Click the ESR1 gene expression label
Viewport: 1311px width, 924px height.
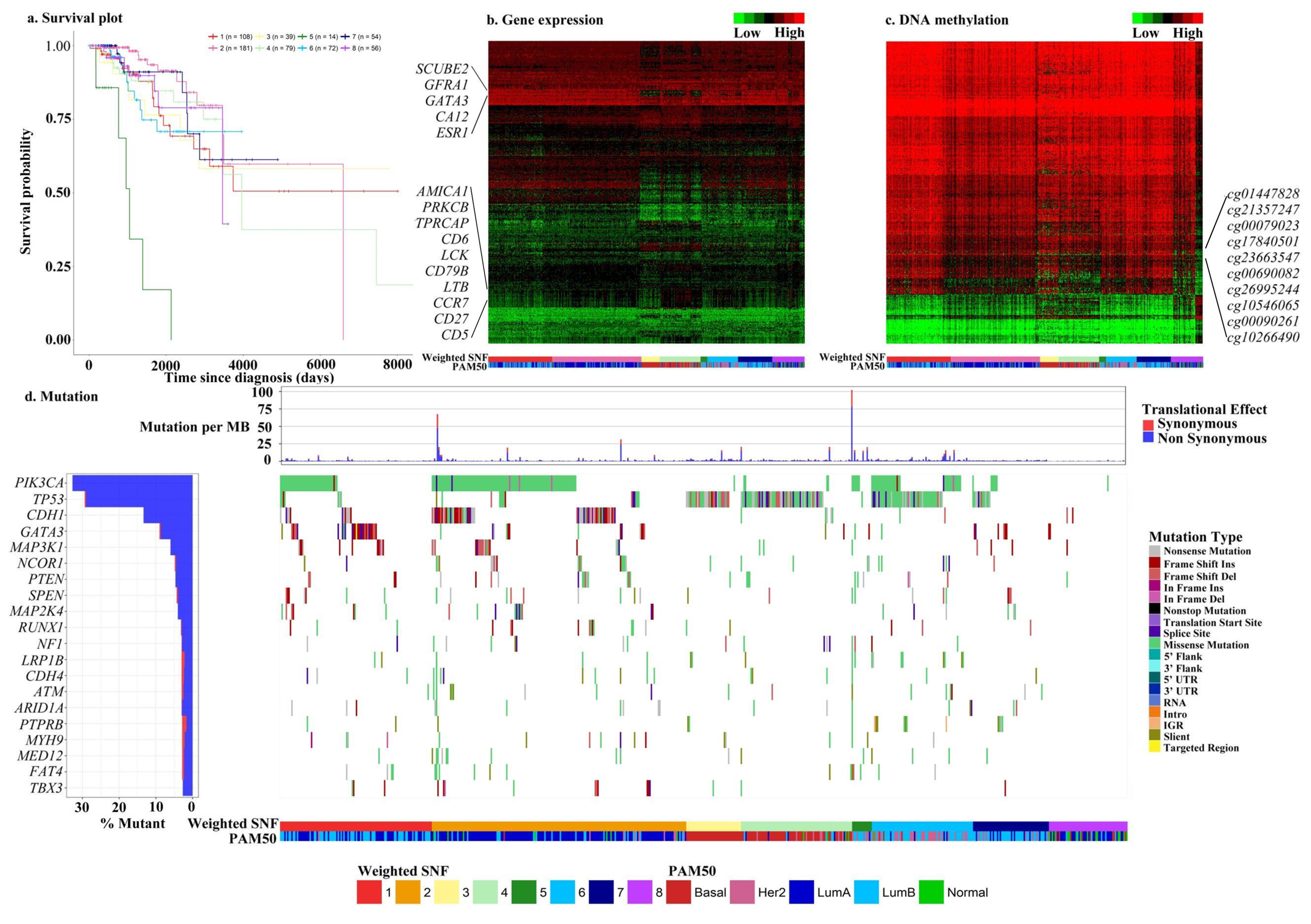click(452, 133)
